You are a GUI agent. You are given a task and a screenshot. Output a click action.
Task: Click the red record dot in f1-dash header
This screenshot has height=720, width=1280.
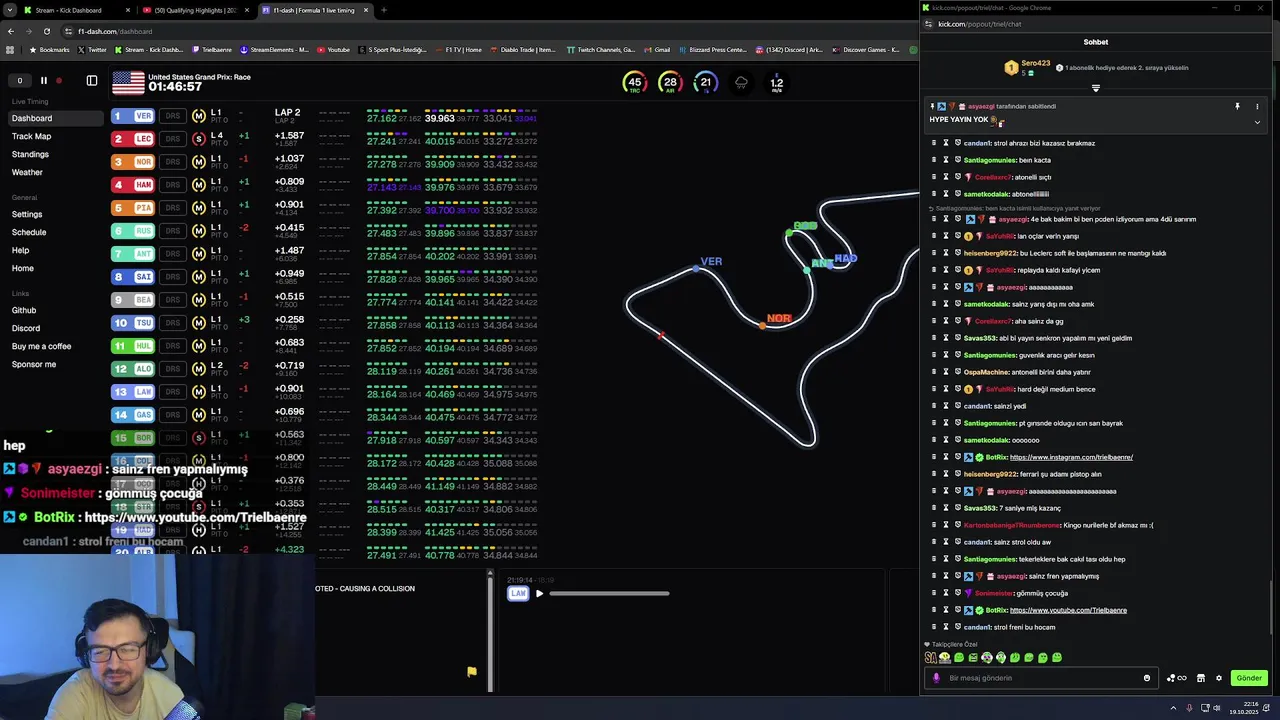(59, 81)
